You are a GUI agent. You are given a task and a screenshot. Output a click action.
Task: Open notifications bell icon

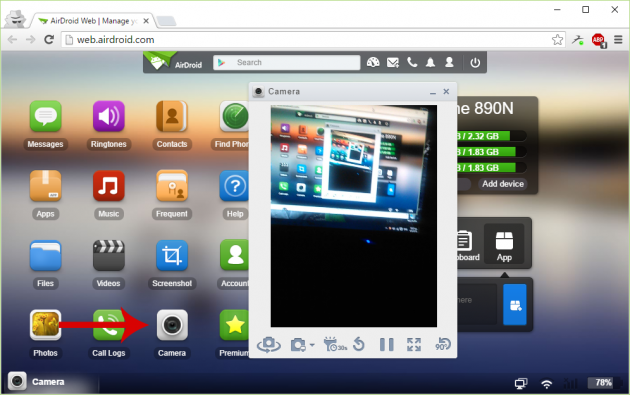click(x=430, y=62)
